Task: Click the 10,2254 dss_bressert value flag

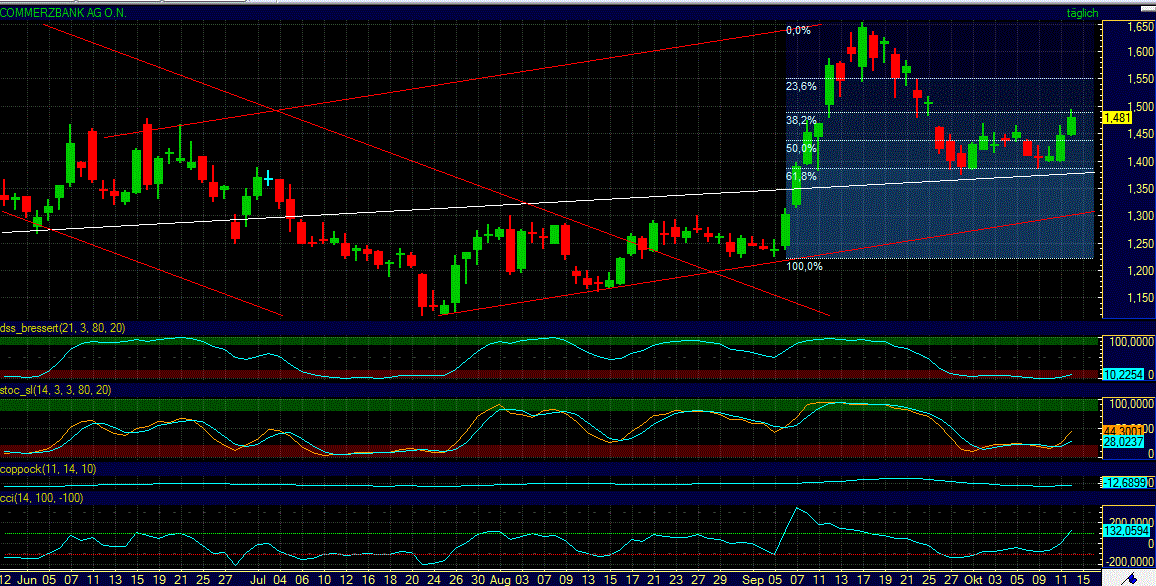Action: coord(1125,375)
